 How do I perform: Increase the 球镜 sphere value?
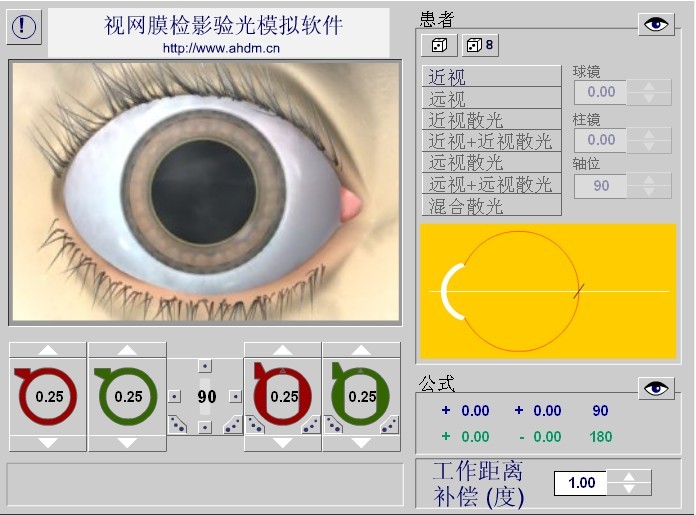[649, 86]
